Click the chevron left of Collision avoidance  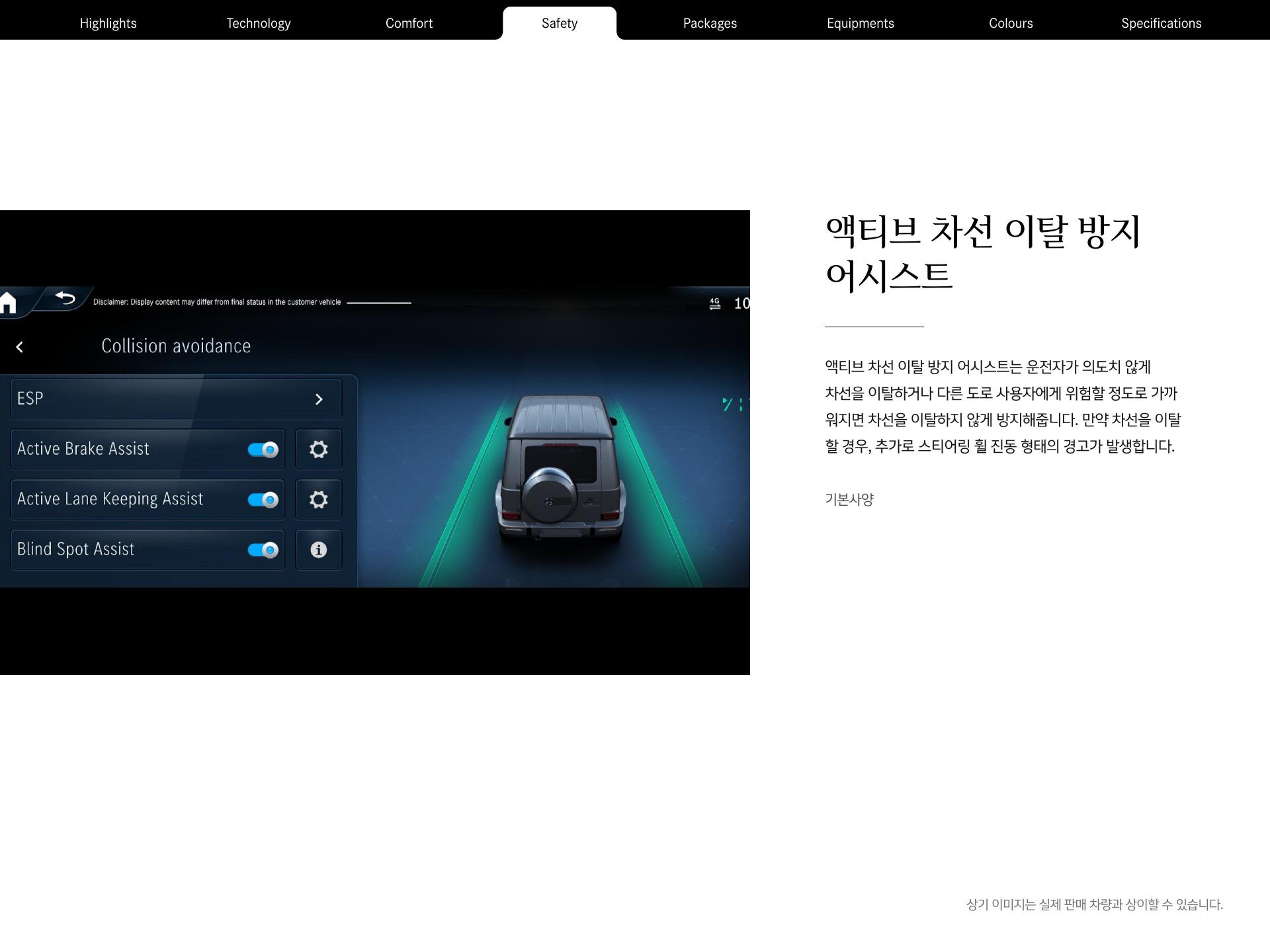tap(20, 347)
